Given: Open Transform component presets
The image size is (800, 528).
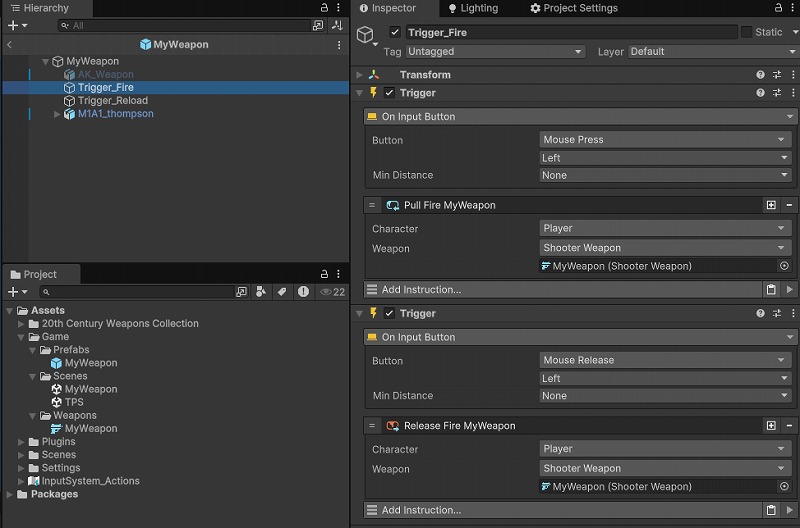Looking at the screenshot, I should [777, 75].
